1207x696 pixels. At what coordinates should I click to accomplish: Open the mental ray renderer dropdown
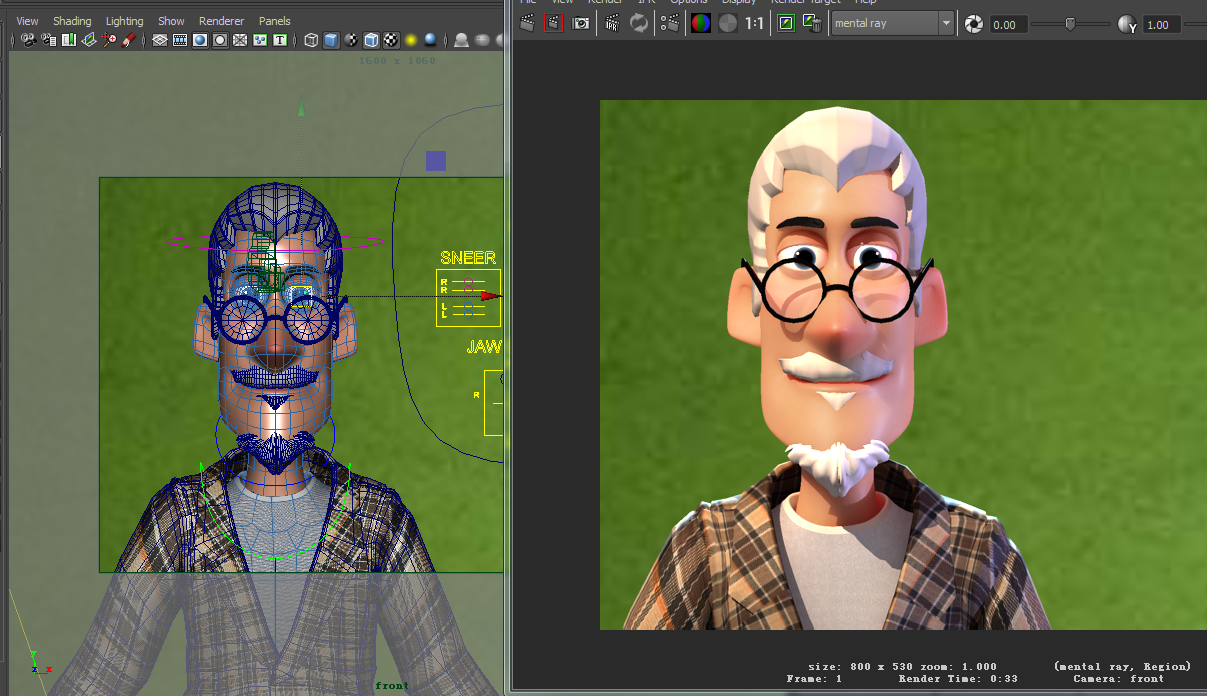pyautogui.click(x=892, y=23)
